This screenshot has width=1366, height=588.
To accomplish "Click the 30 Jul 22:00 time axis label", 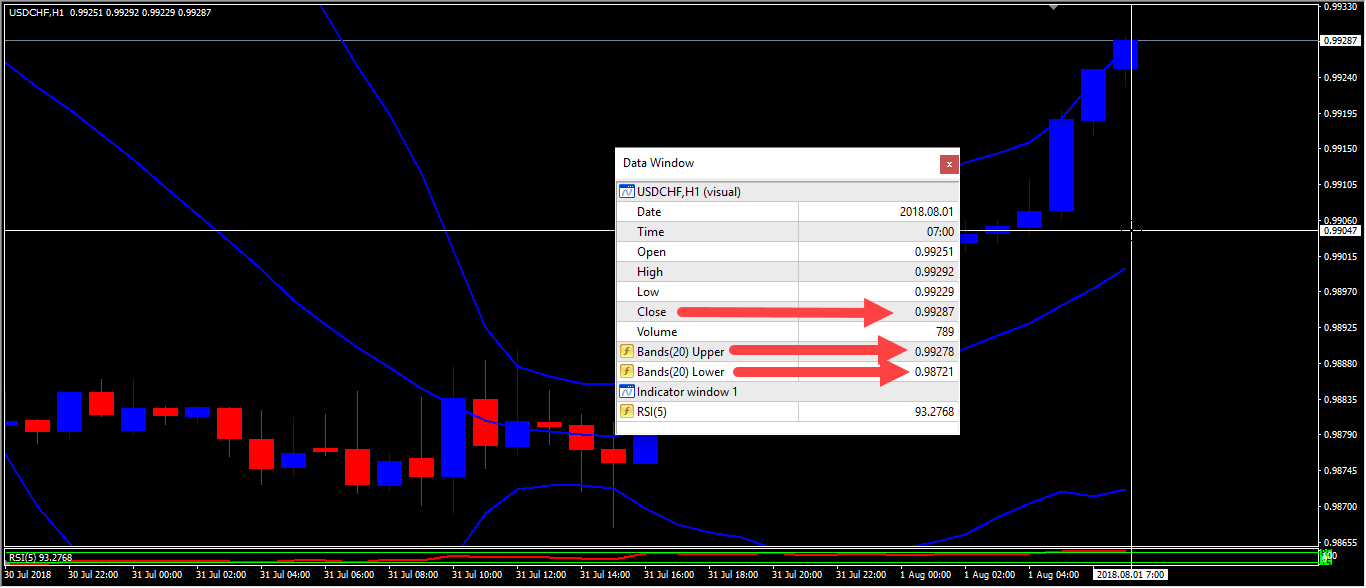I will pos(93,575).
